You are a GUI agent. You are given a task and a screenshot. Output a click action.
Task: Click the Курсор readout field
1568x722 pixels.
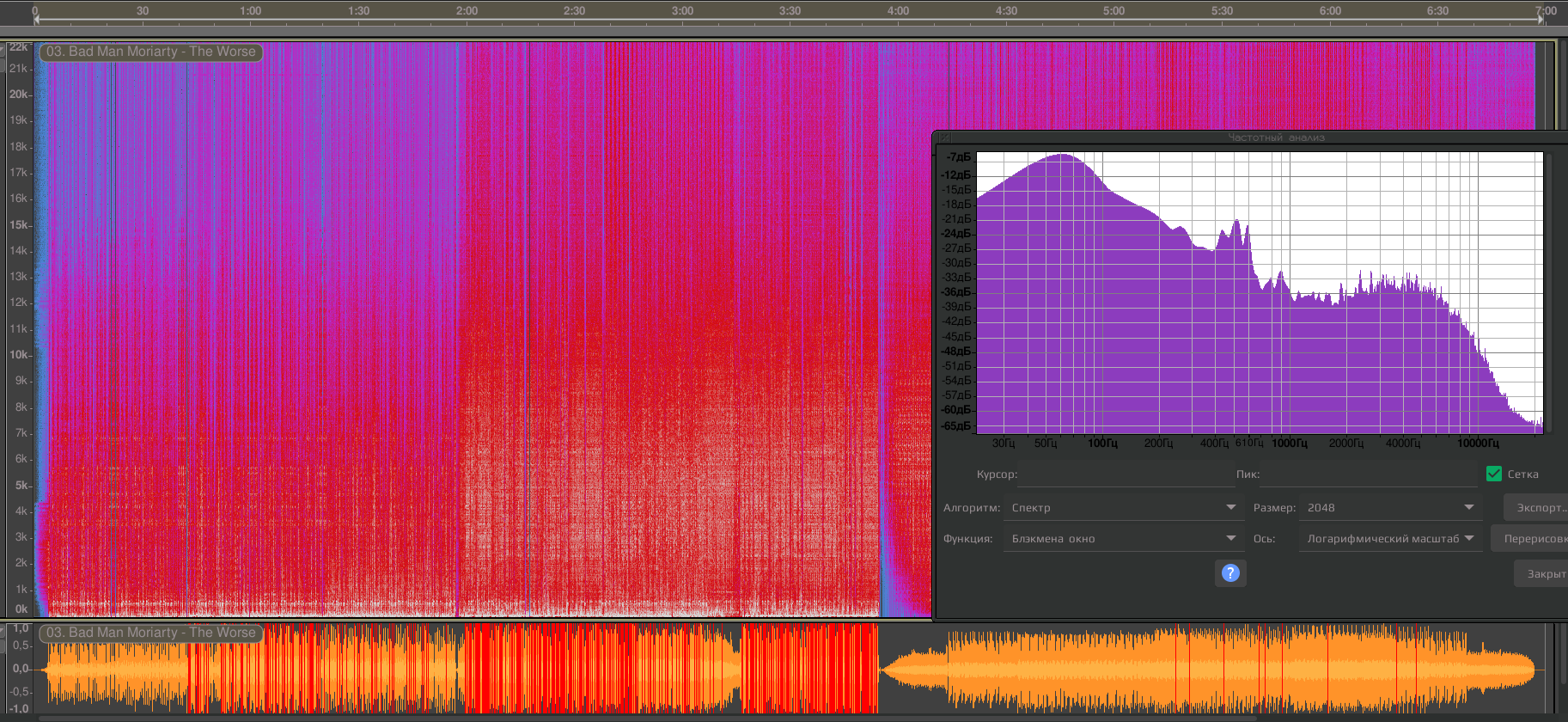pos(1126,474)
